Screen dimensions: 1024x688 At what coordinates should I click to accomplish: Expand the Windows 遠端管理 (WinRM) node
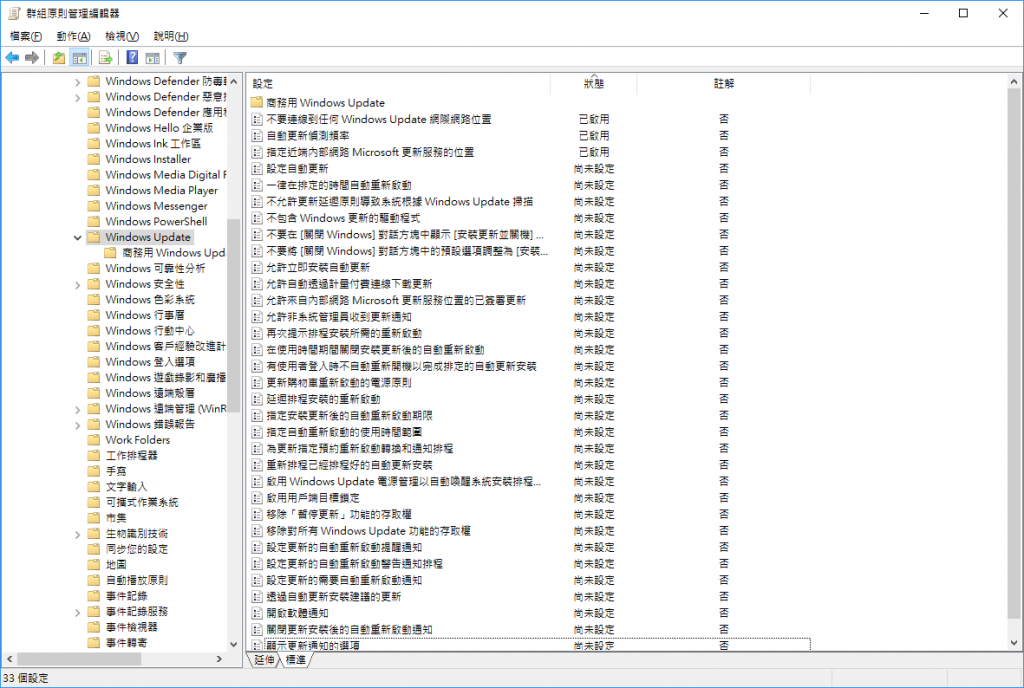pos(78,409)
